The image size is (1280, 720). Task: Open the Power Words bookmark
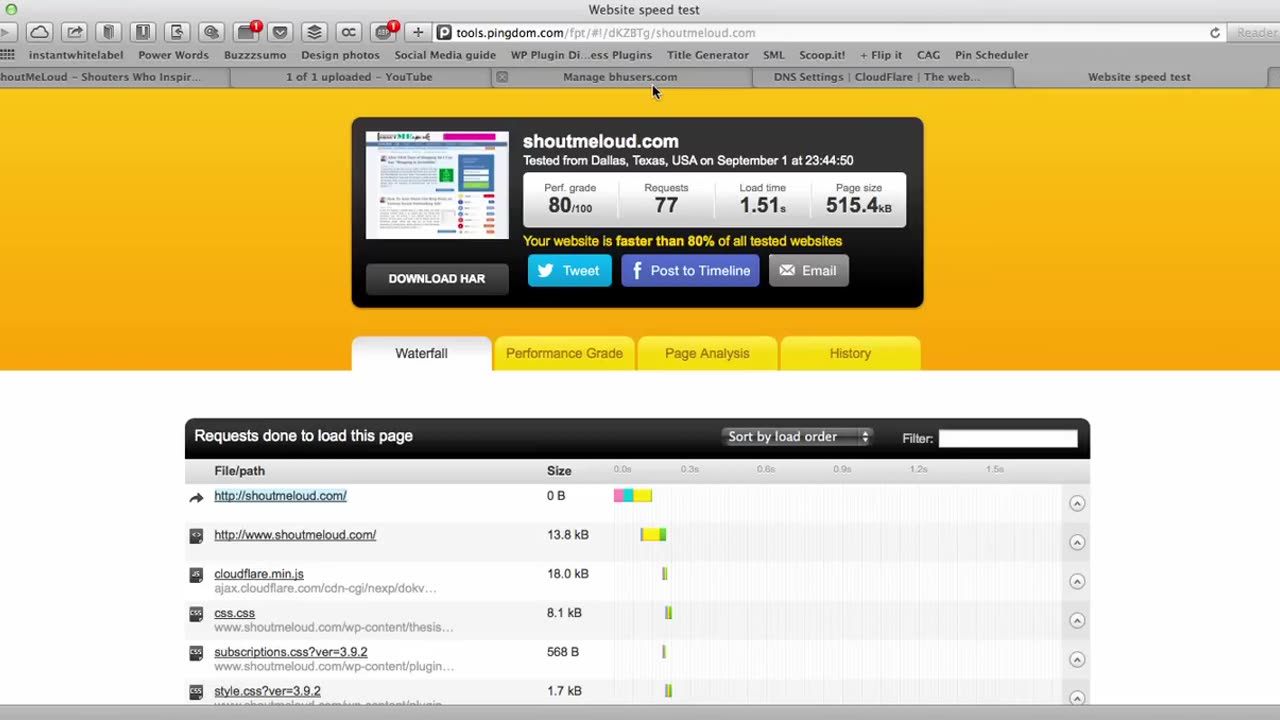coord(173,55)
